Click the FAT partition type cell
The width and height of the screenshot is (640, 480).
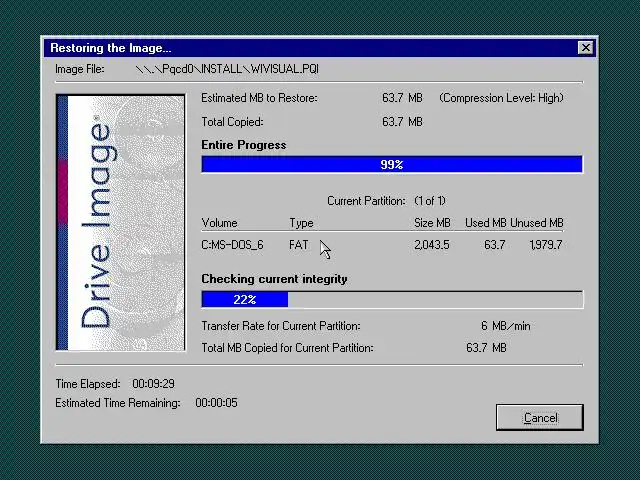tap(299, 245)
